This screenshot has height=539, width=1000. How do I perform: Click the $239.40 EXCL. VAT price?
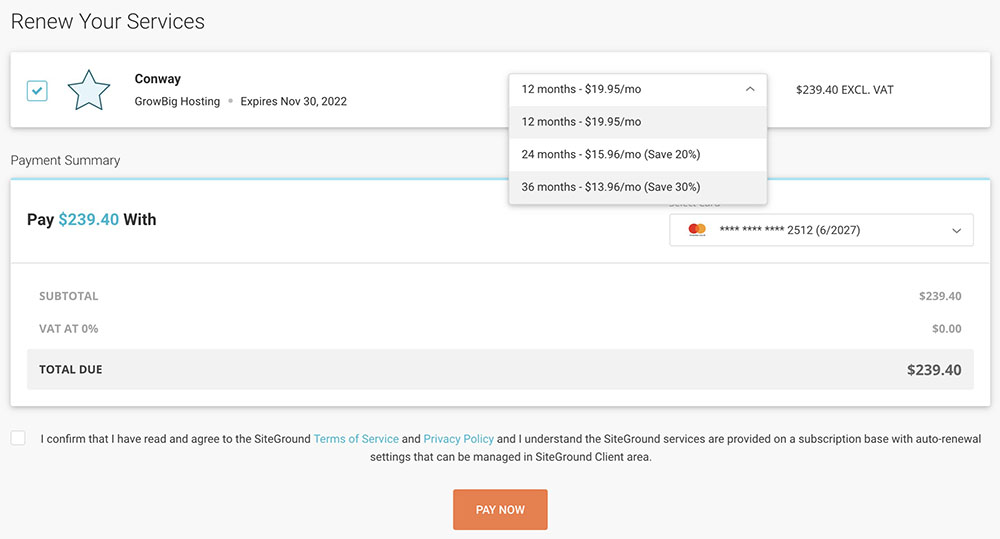point(844,90)
